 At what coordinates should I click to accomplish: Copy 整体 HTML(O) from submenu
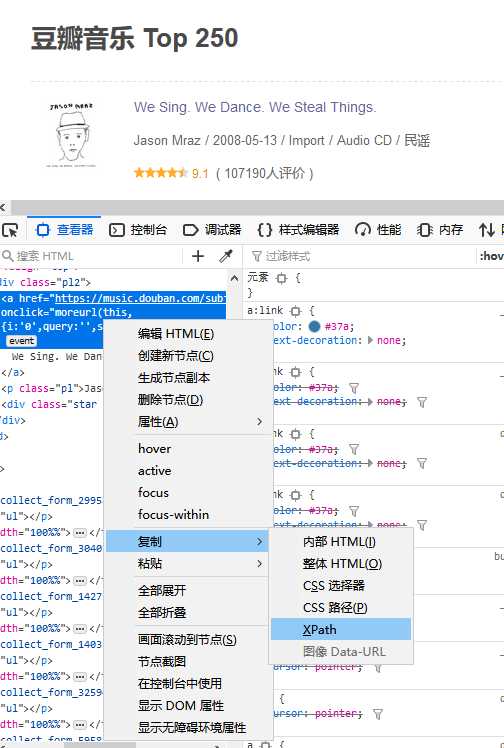click(x=342, y=564)
